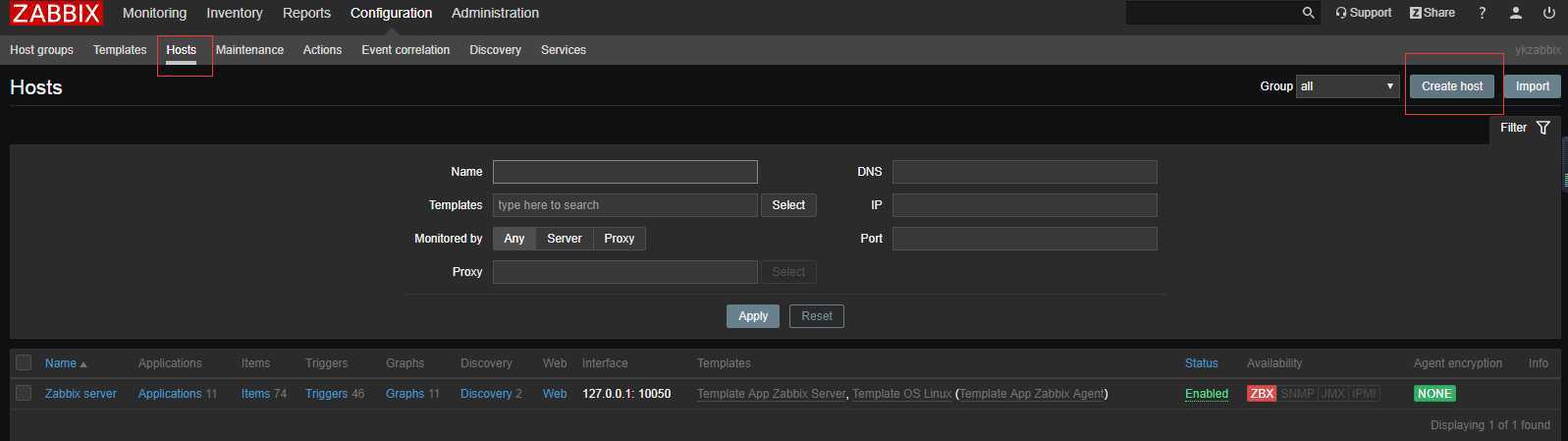This screenshot has width=1568, height=441.
Task: Focus the Port filter field
Action: 1025,239
